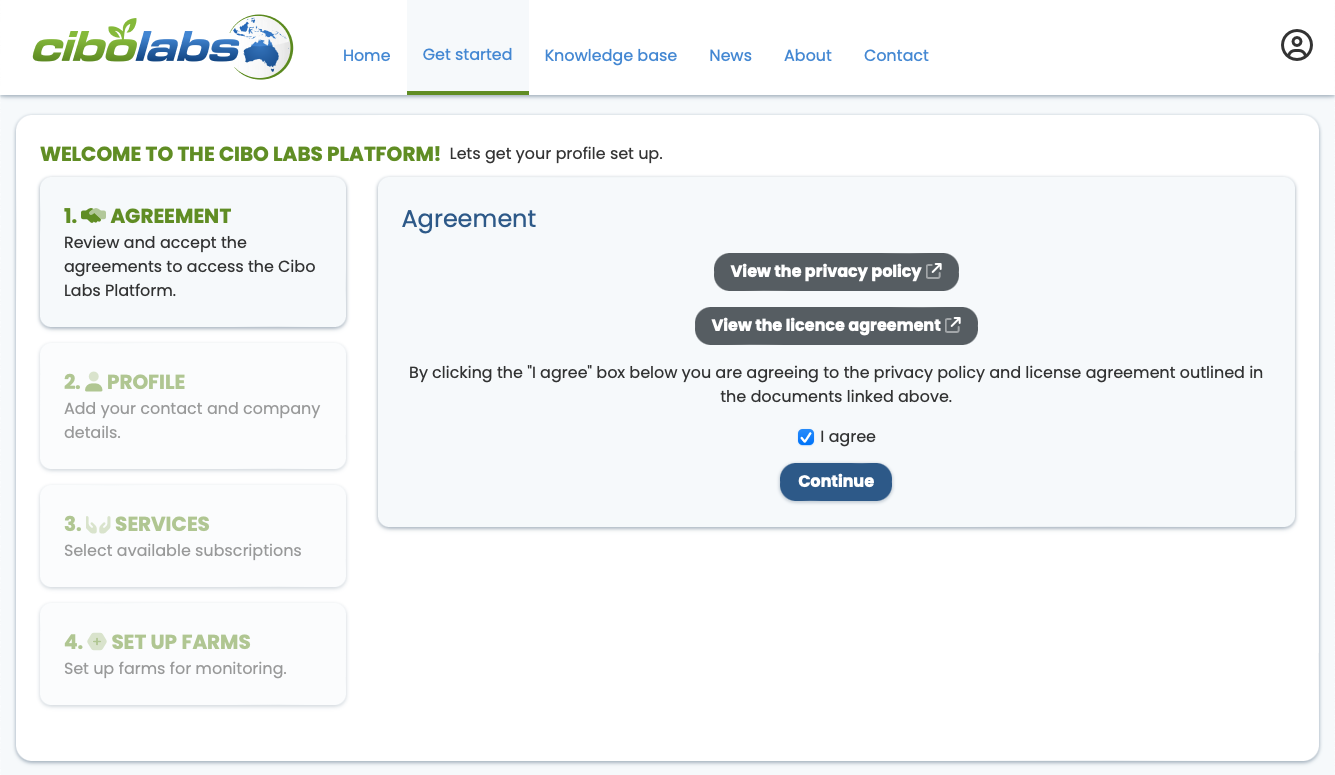Image resolution: width=1335 pixels, height=775 pixels.
Task: Click the plus icon beside Set Up Farms
Action: pos(97,642)
